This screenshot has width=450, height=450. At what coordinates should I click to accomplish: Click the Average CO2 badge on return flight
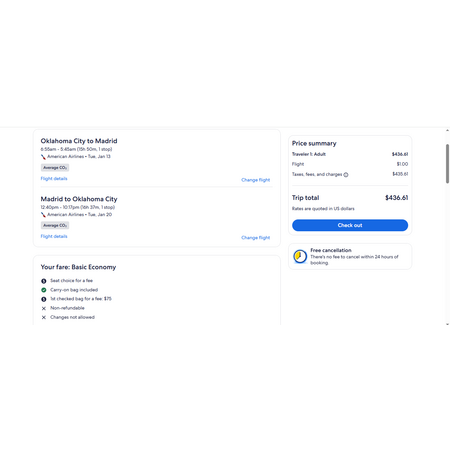coord(55,225)
